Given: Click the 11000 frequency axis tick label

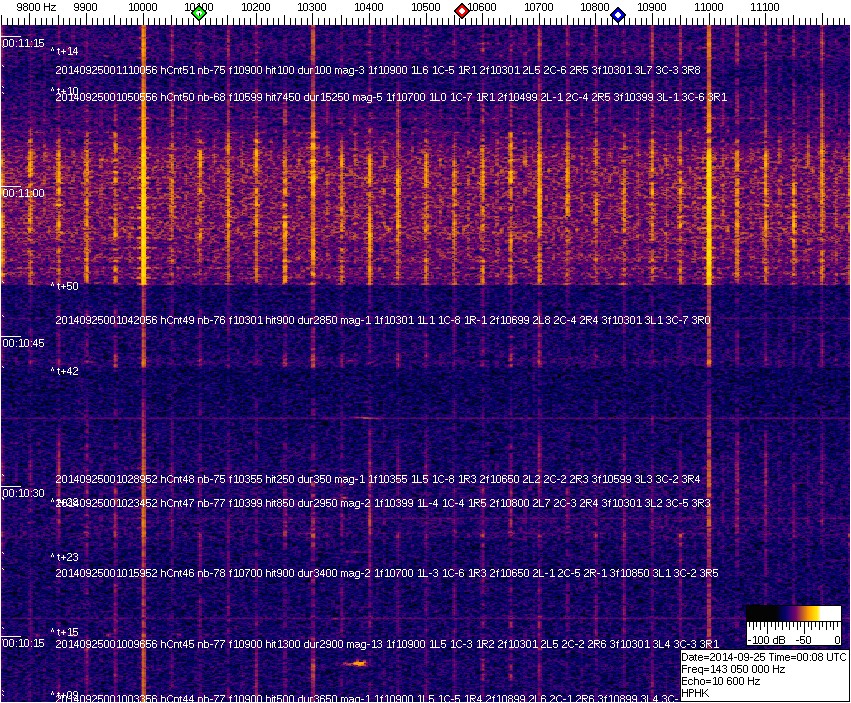Looking at the screenshot, I should pos(709,7).
